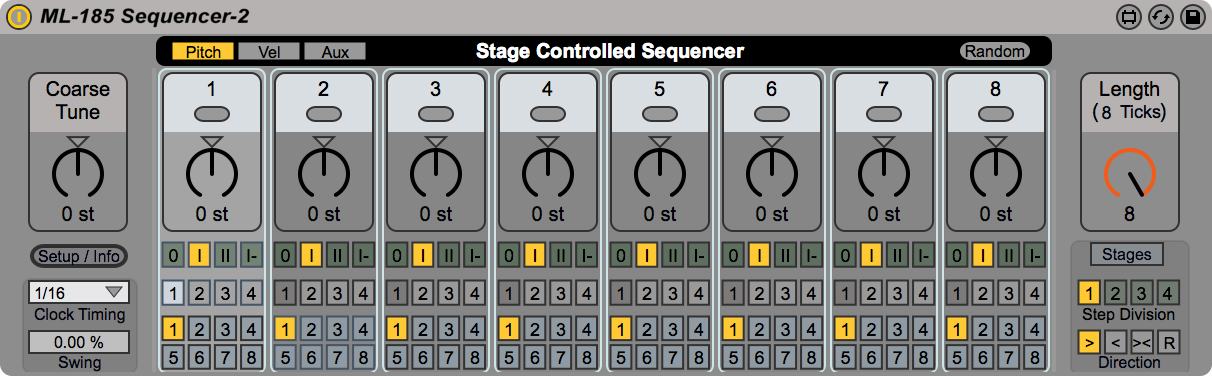Open the Setup / Info panel
The image size is (1212, 376).
[79, 257]
